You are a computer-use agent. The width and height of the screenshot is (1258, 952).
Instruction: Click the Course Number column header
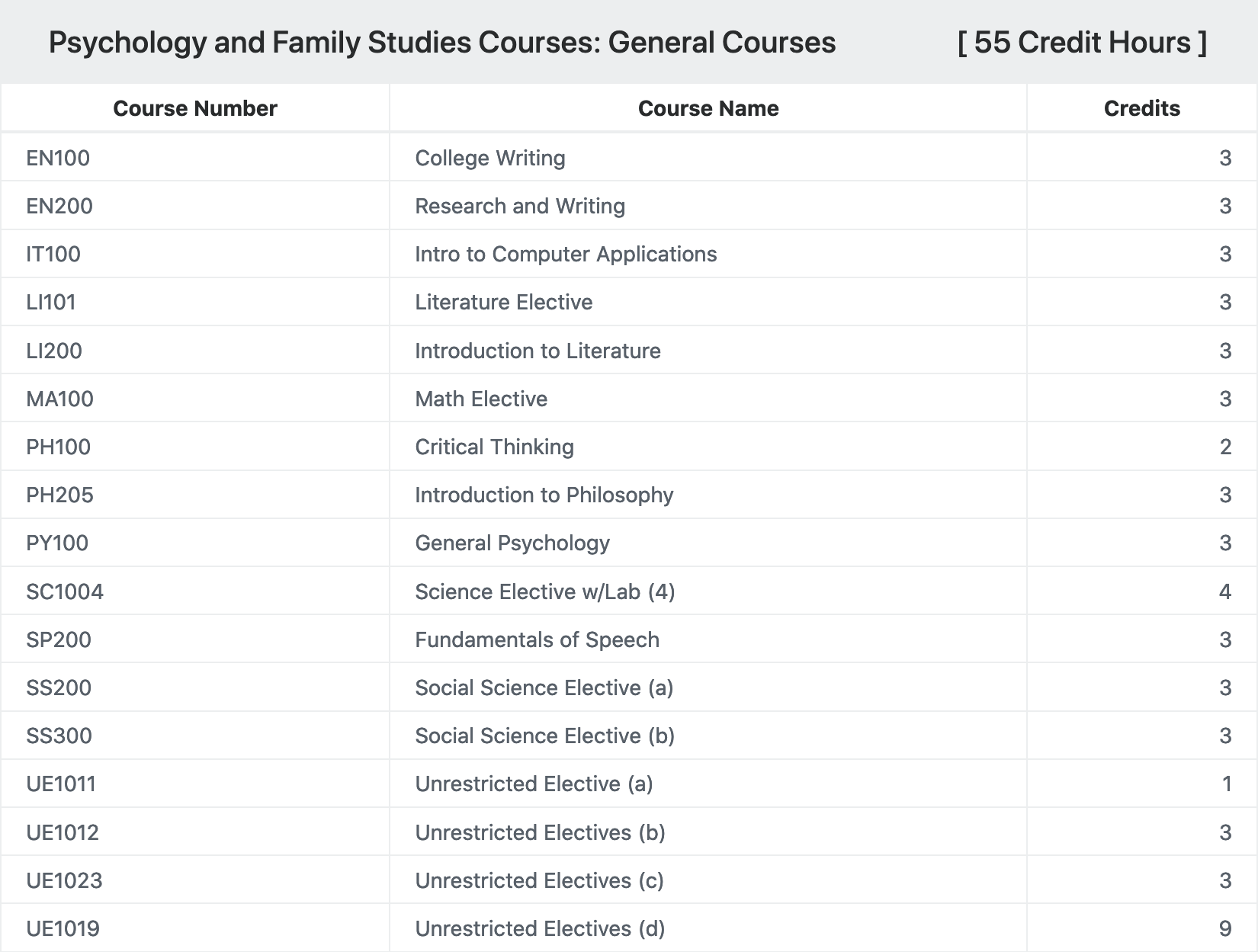click(x=195, y=108)
